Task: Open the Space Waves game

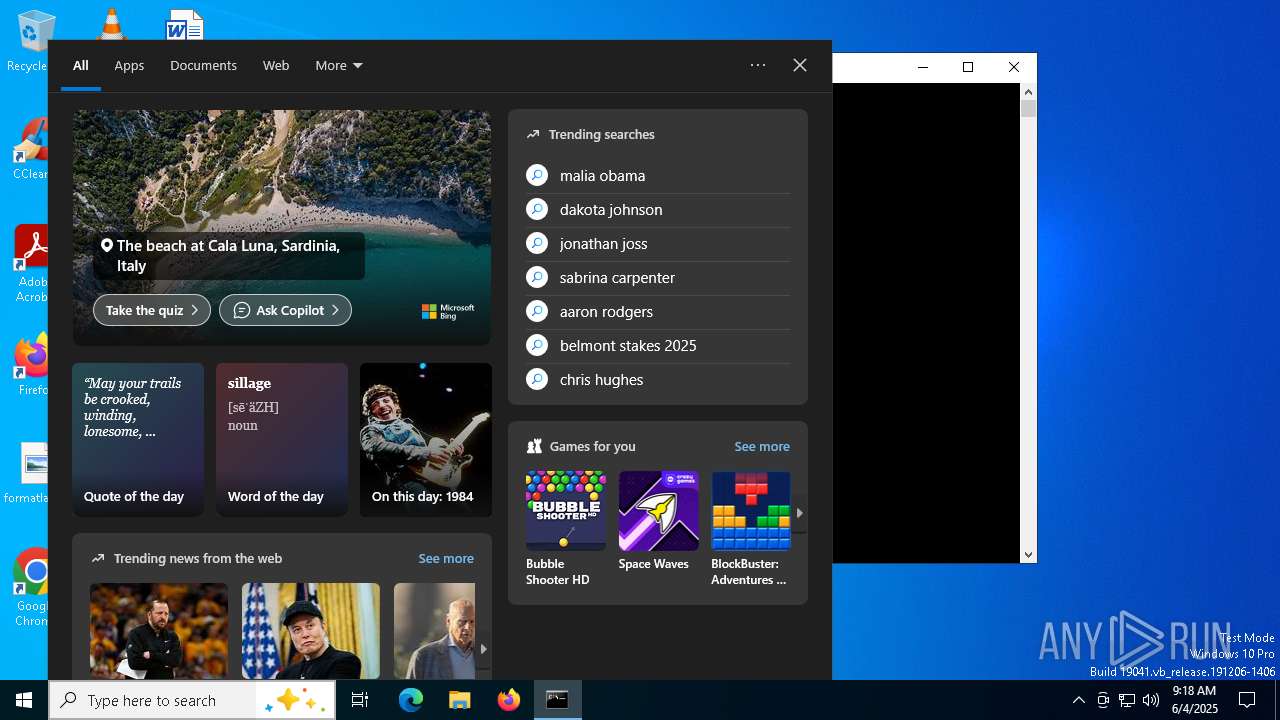Action: point(658,522)
